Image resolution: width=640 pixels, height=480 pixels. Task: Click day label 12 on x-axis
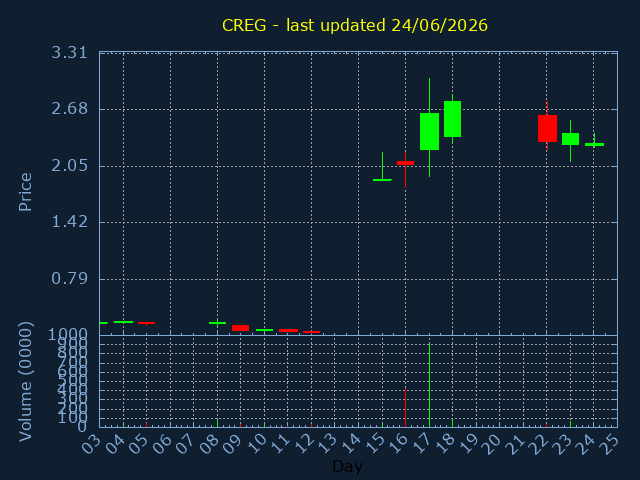(x=303, y=444)
